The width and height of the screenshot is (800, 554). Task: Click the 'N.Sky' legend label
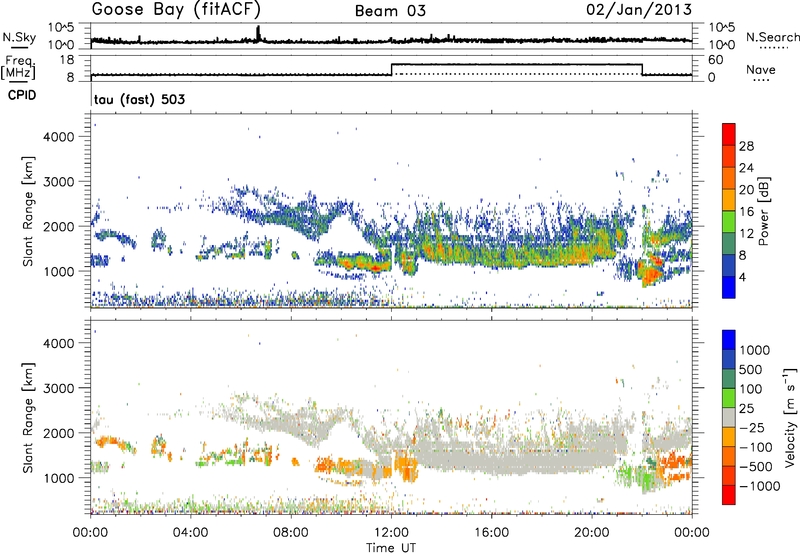(x=19, y=37)
